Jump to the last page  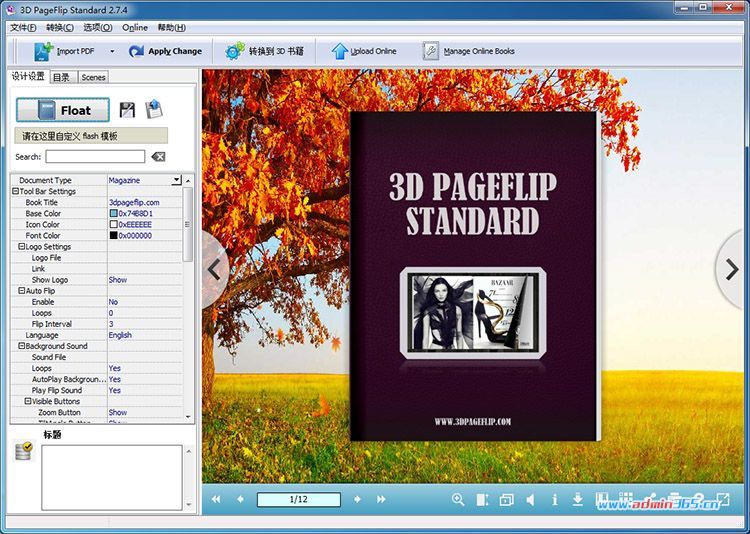[381, 499]
